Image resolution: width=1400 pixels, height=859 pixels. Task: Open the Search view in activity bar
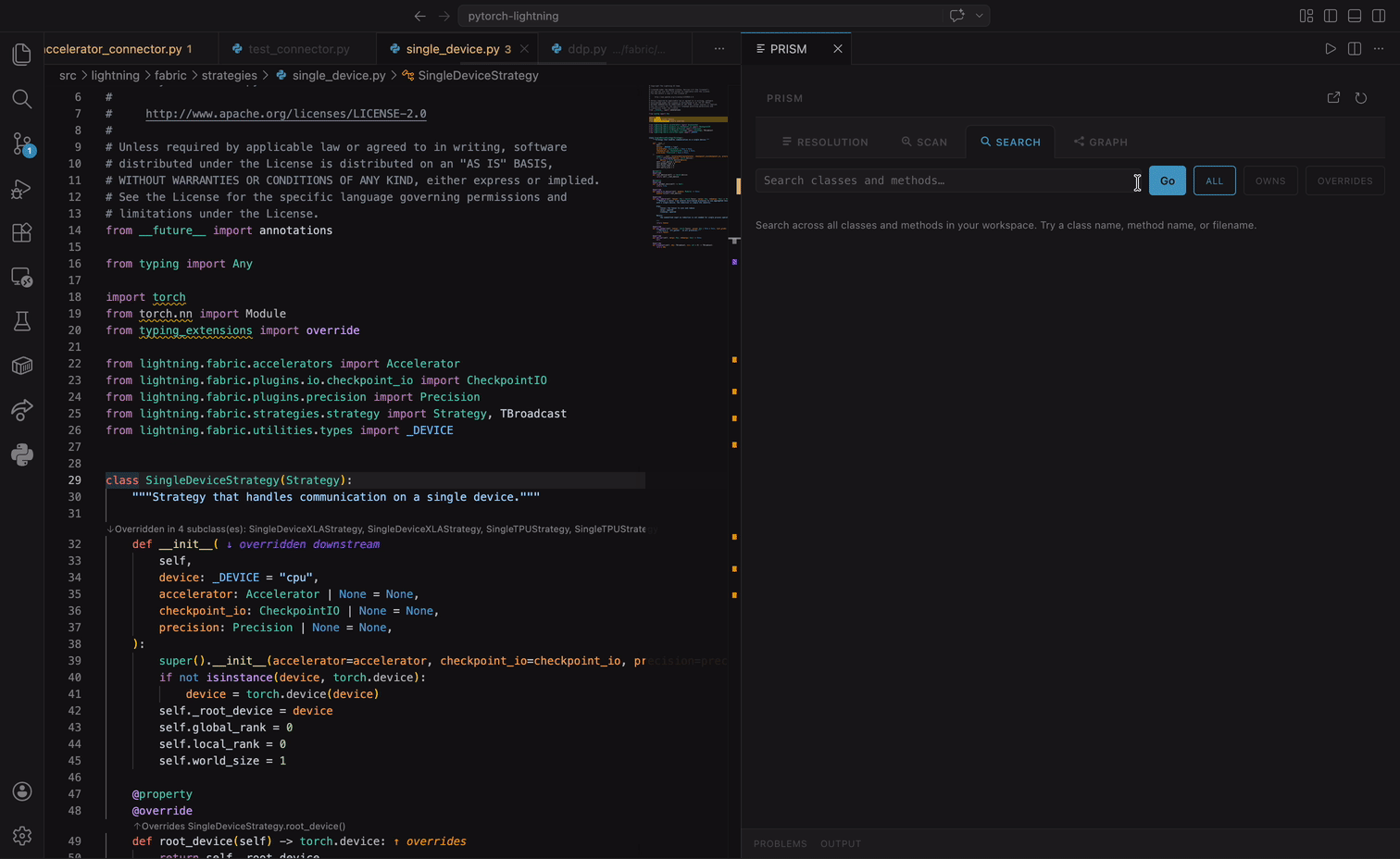[22, 99]
